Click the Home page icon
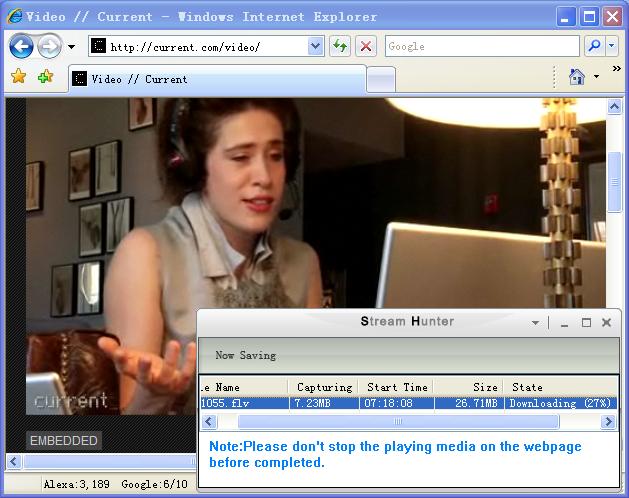 pos(576,77)
